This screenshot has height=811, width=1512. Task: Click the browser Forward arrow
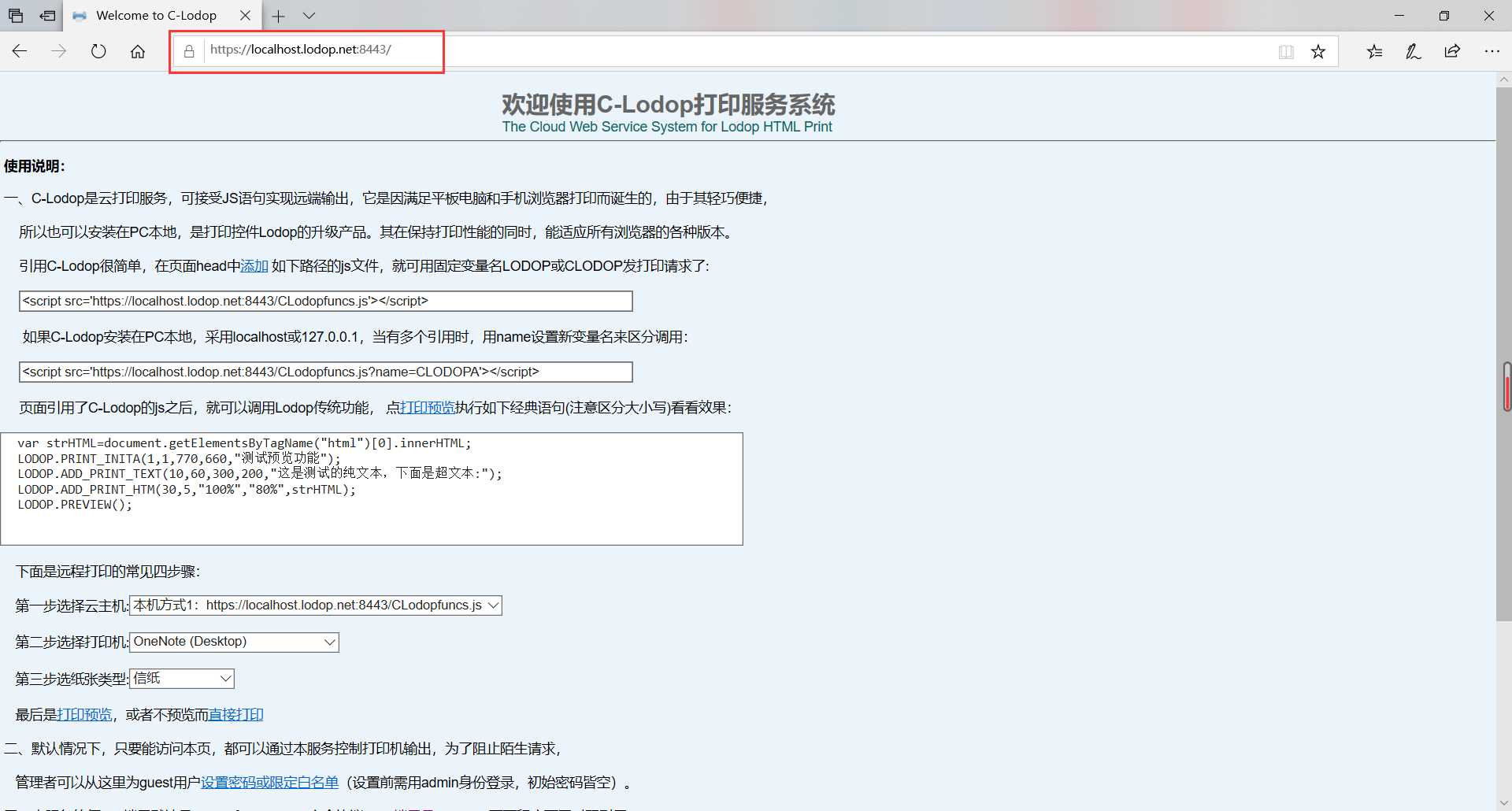tap(59, 51)
